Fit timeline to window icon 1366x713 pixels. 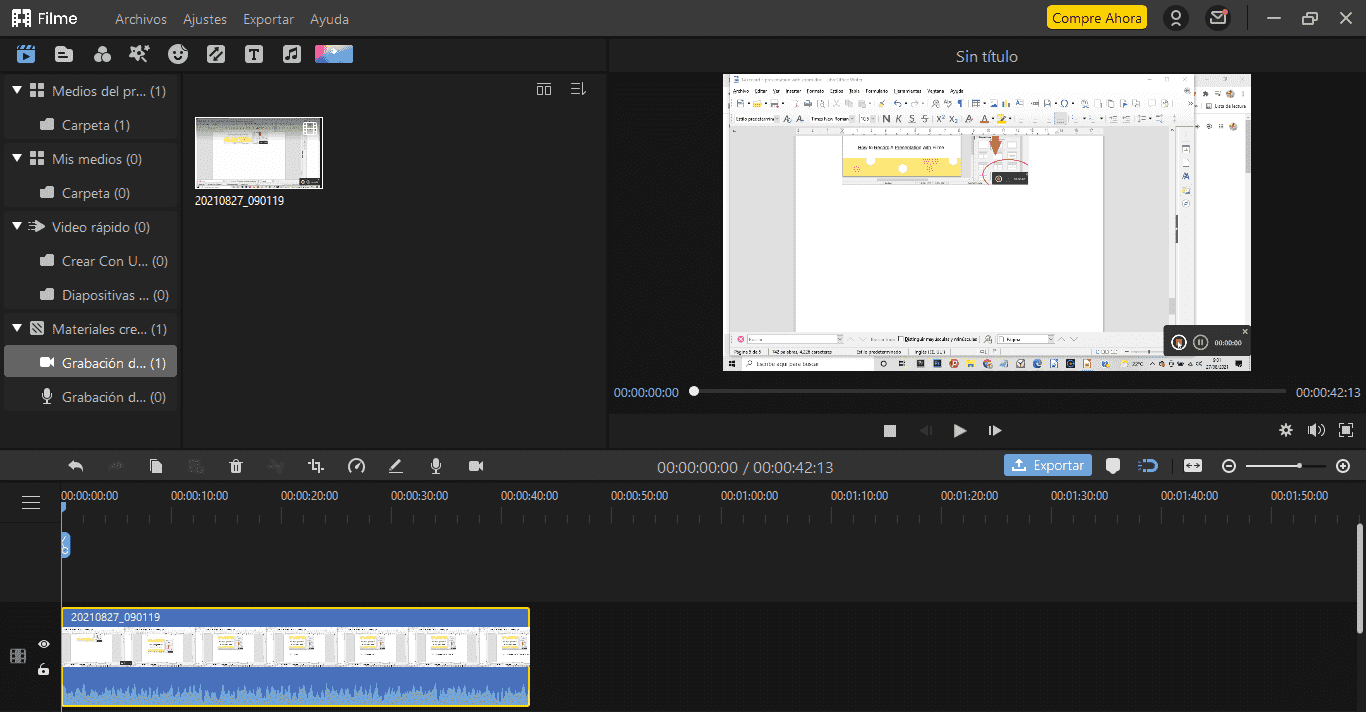point(1193,466)
